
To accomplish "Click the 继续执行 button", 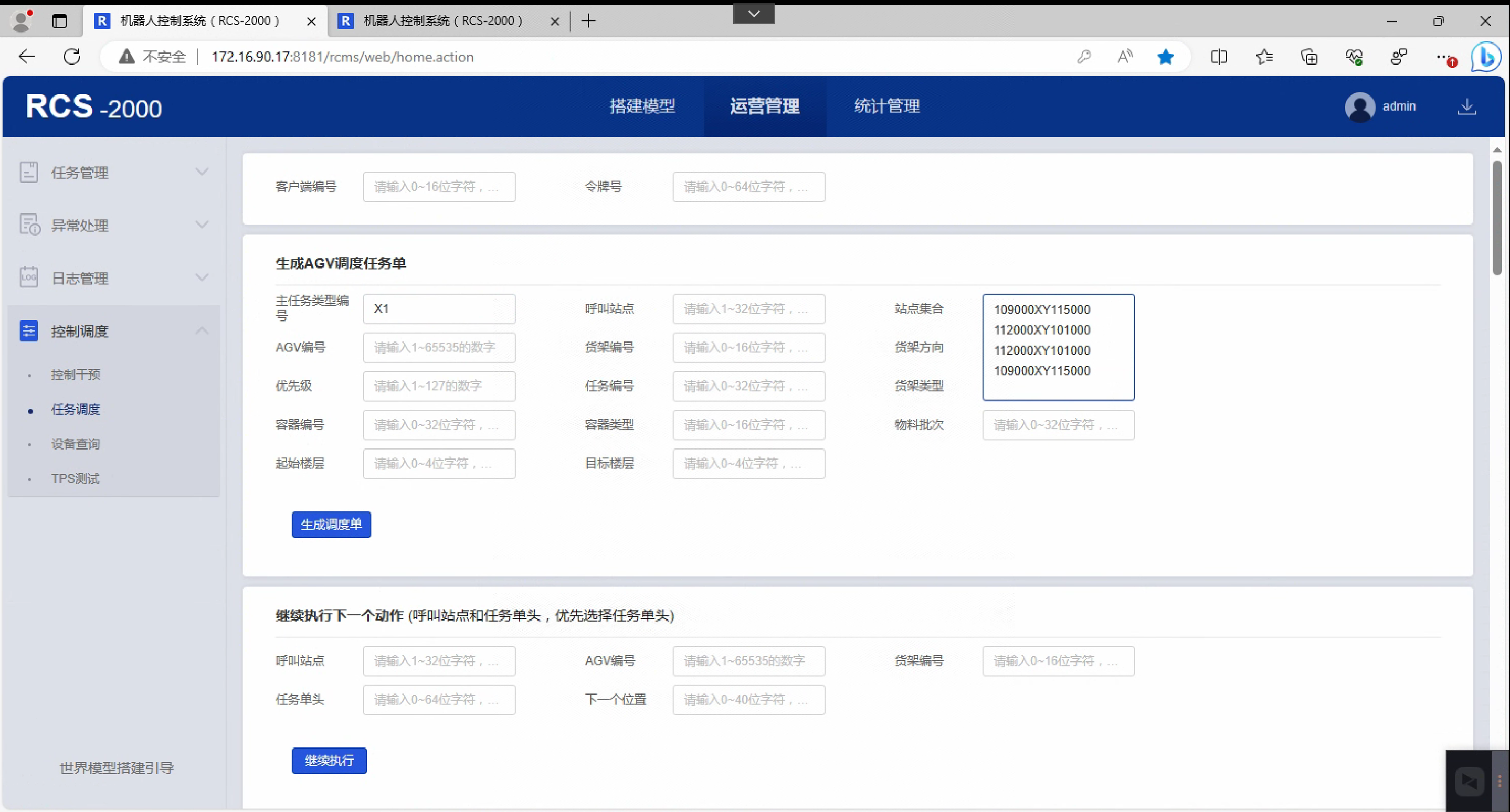I will coord(329,761).
